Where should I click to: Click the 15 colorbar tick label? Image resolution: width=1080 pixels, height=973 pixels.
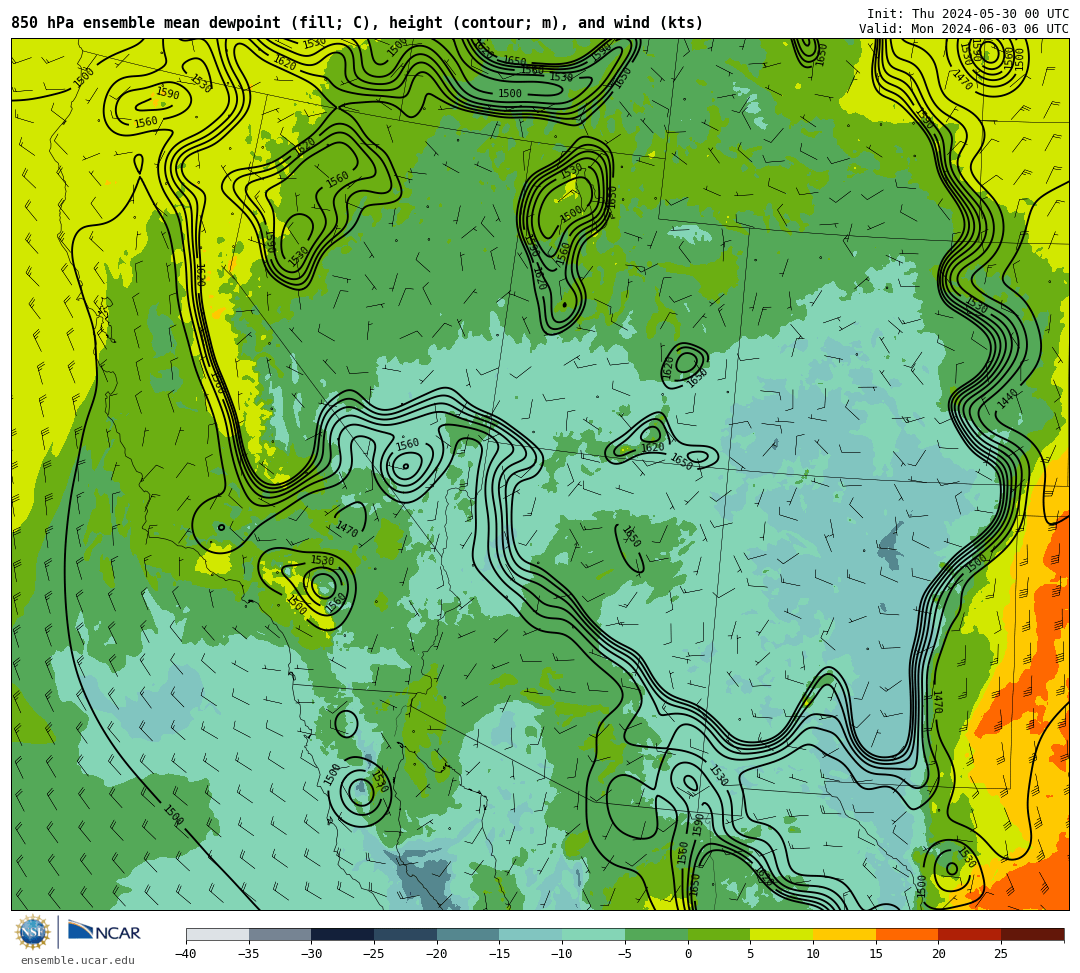point(875,954)
